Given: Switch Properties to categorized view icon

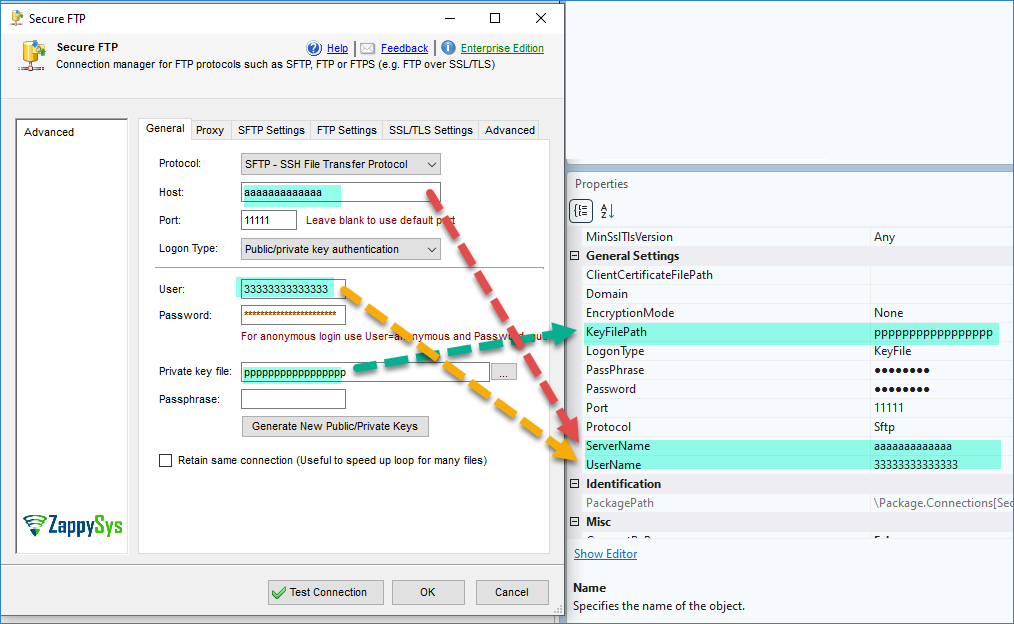Looking at the screenshot, I should 581,211.
